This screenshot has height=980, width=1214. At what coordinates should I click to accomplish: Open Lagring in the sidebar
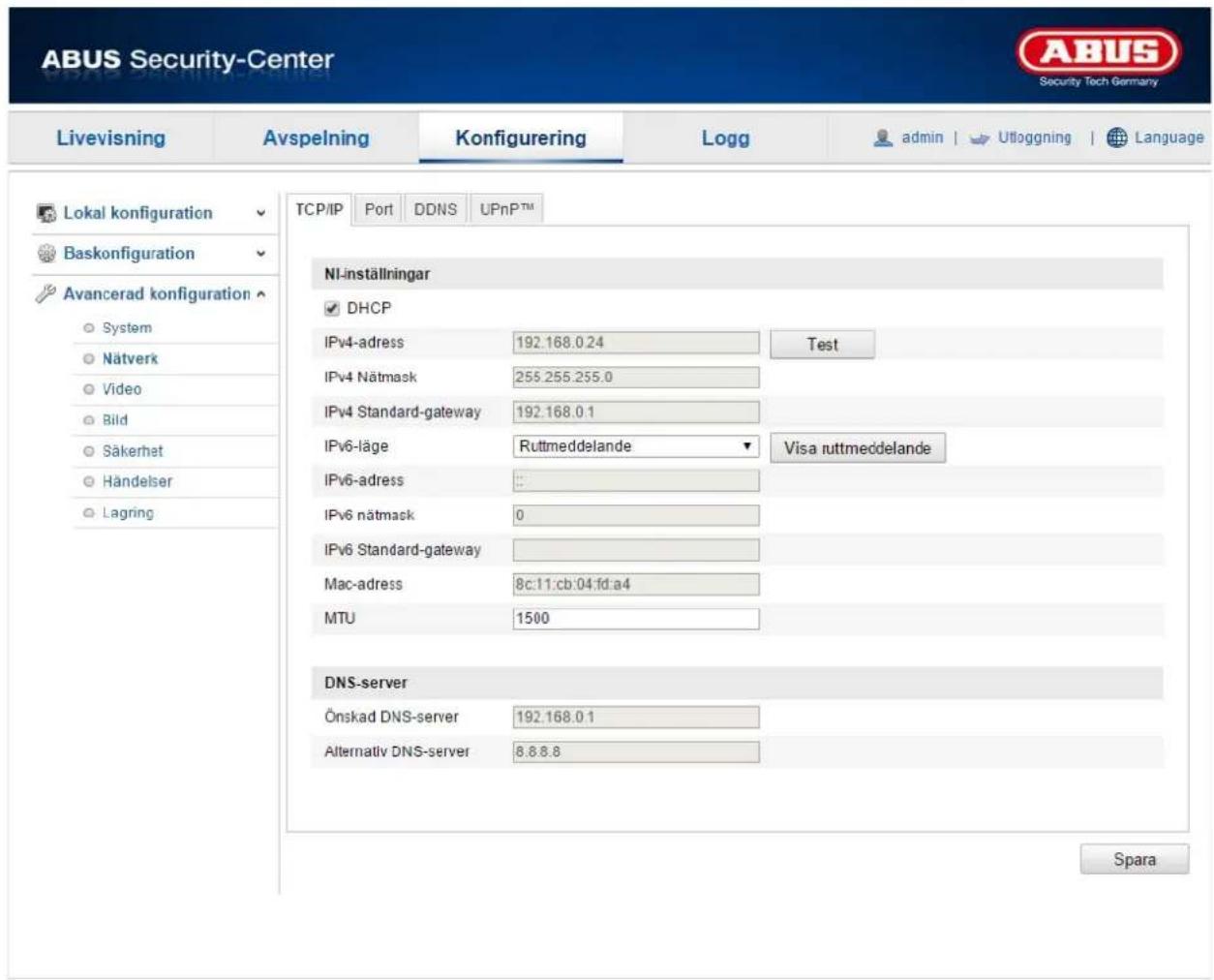(128, 513)
